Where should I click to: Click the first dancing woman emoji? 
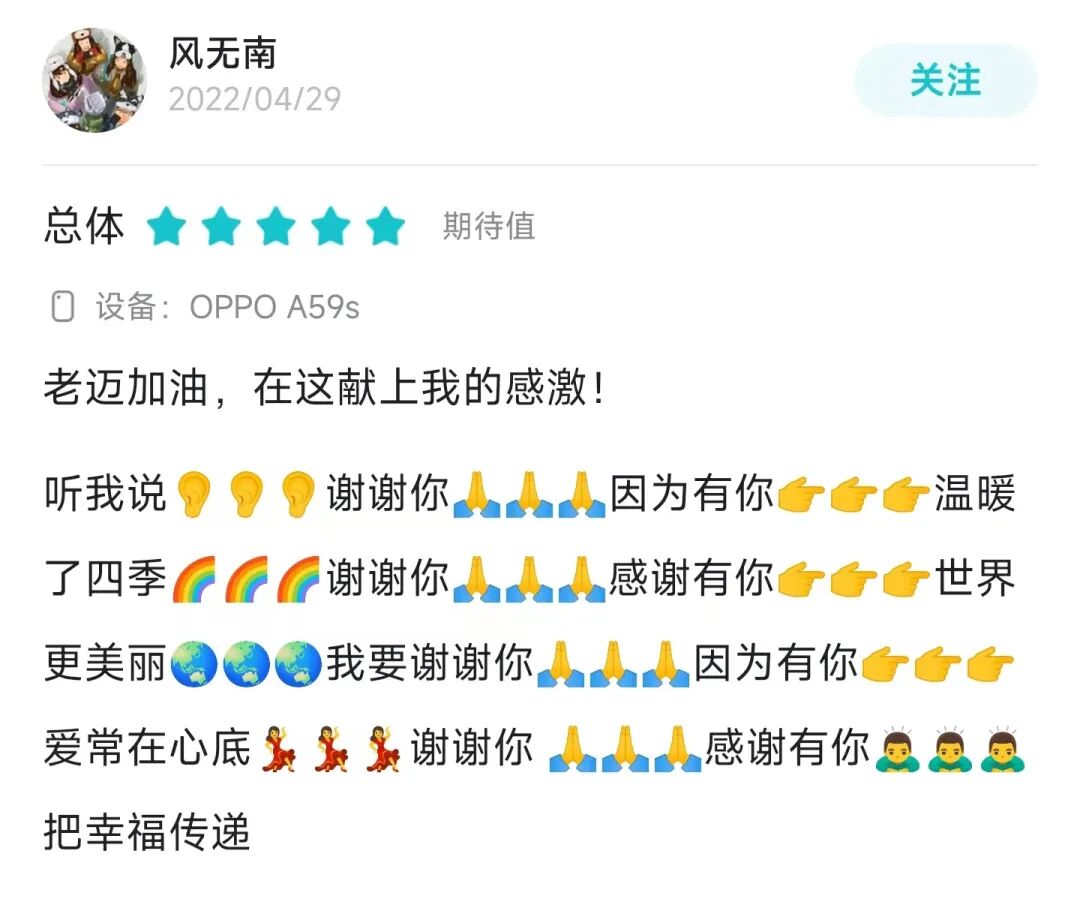click(278, 748)
